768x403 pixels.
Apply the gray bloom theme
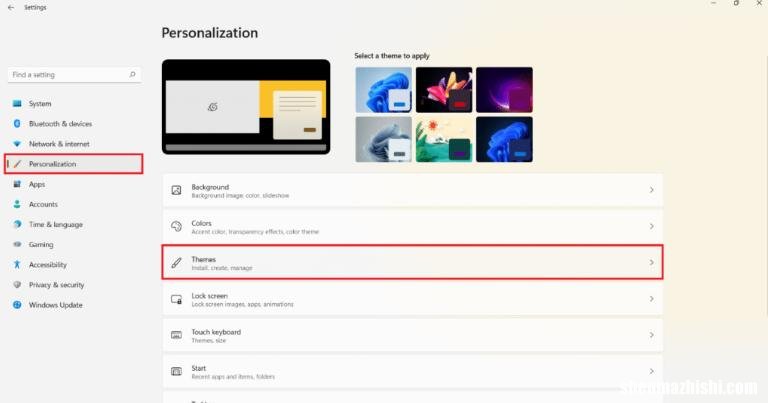pyautogui.click(x=384, y=139)
